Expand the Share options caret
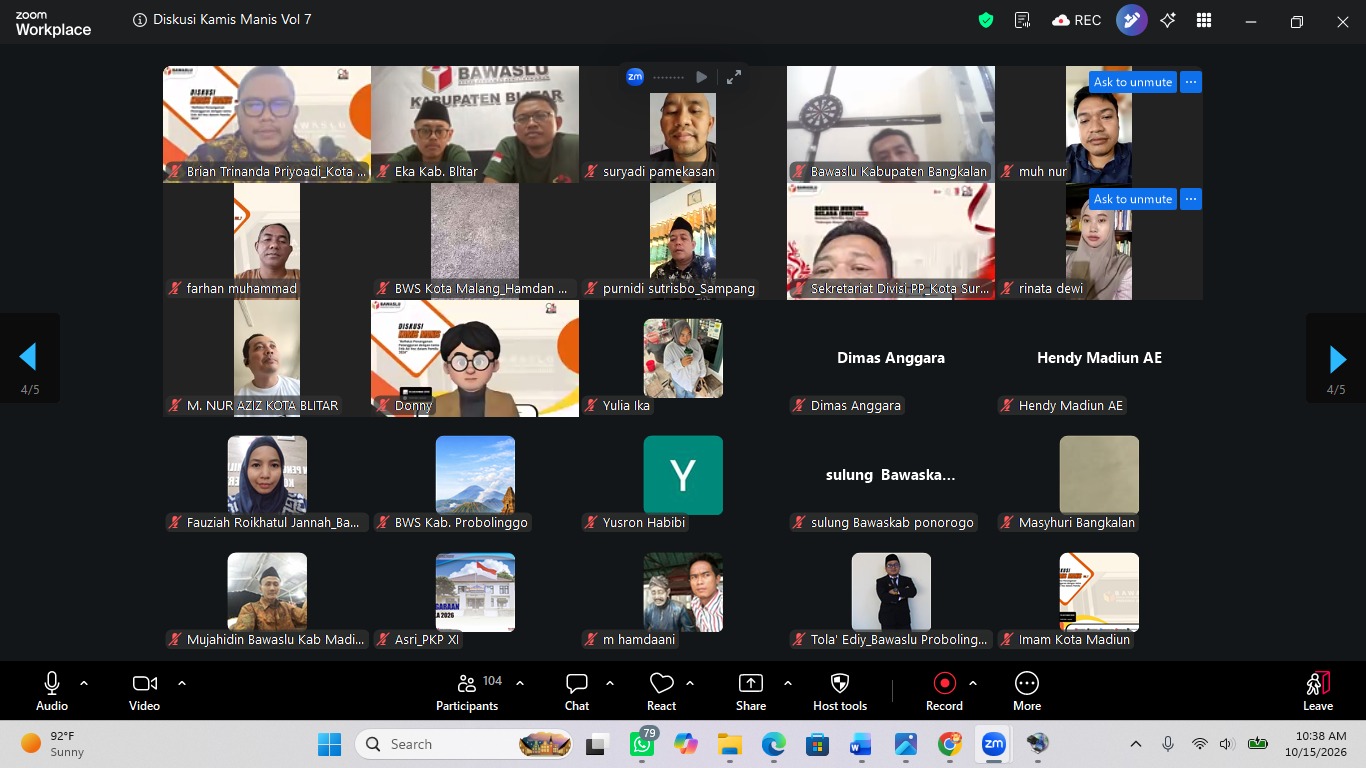1366x768 pixels. coord(788,683)
